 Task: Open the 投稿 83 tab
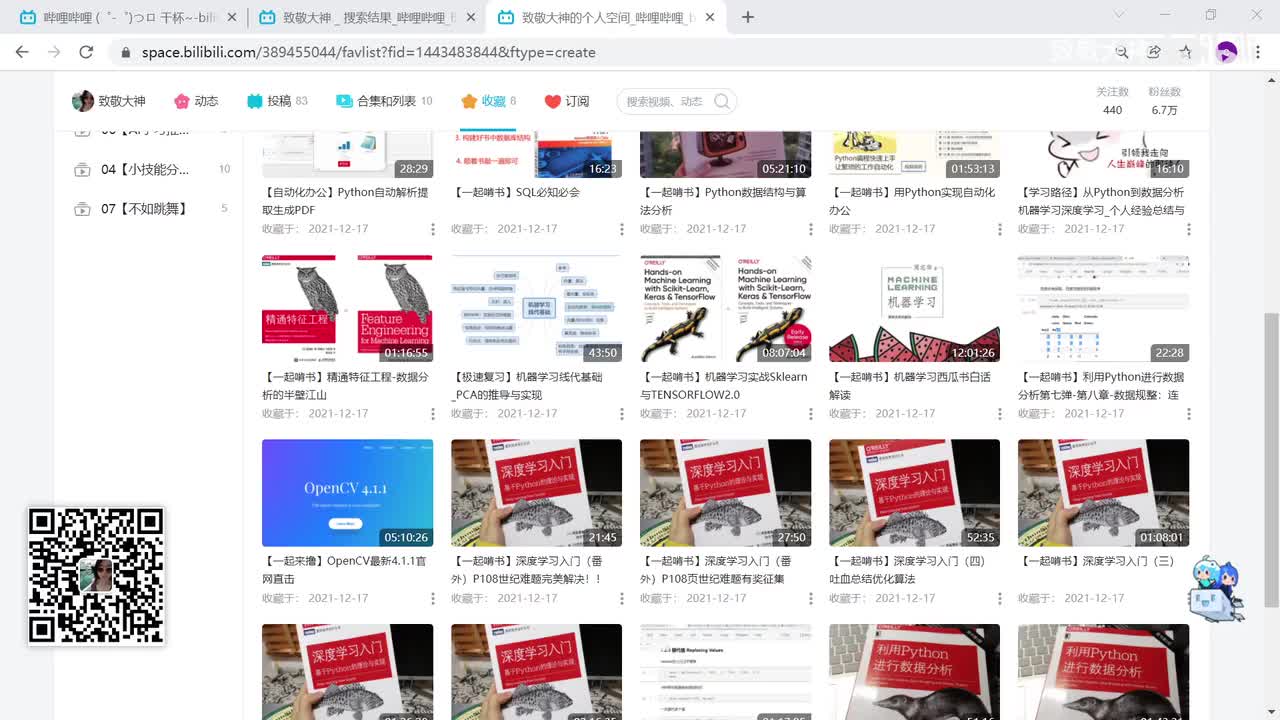click(x=277, y=101)
